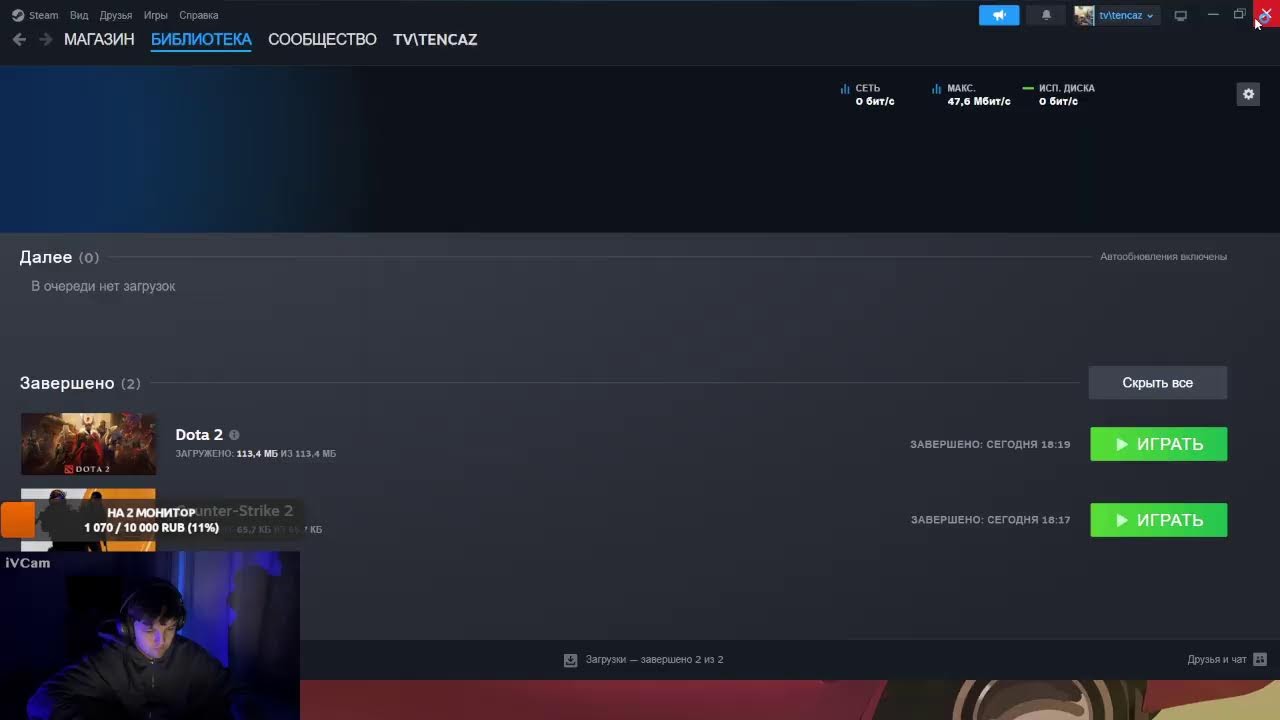
Task: Open download settings with the gear icon
Action: click(x=1248, y=94)
